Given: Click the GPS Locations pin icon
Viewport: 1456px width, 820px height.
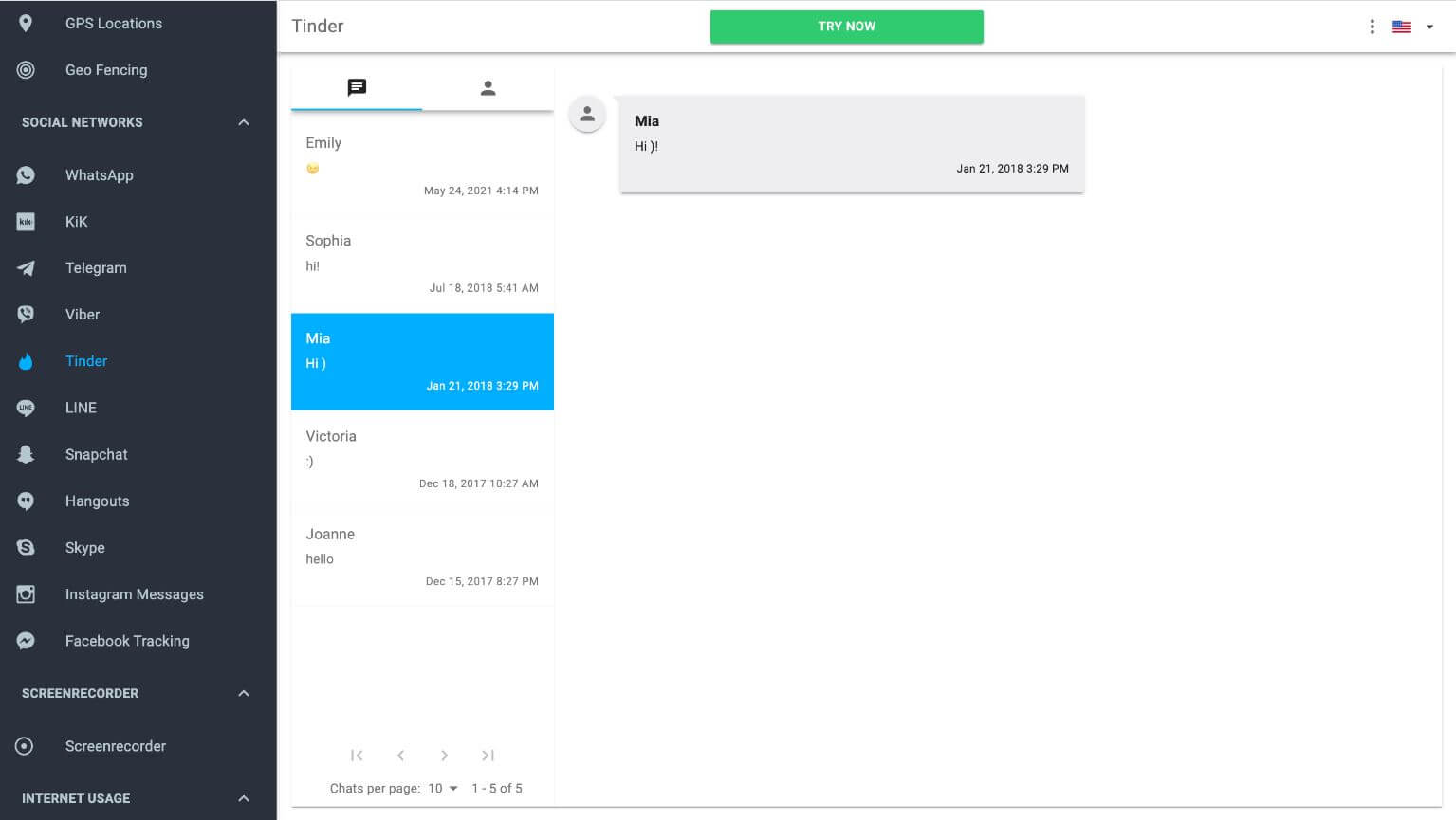Looking at the screenshot, I should point(26,23).
